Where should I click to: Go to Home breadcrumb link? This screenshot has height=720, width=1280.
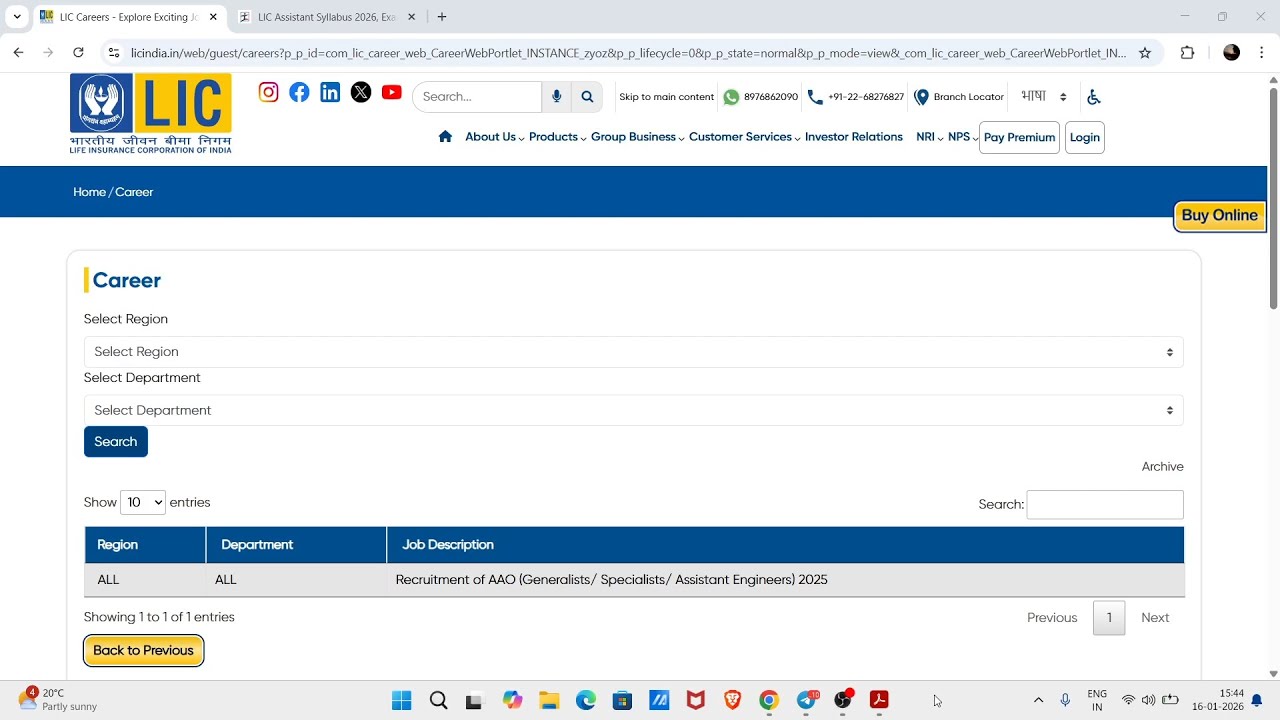point(89,192)
